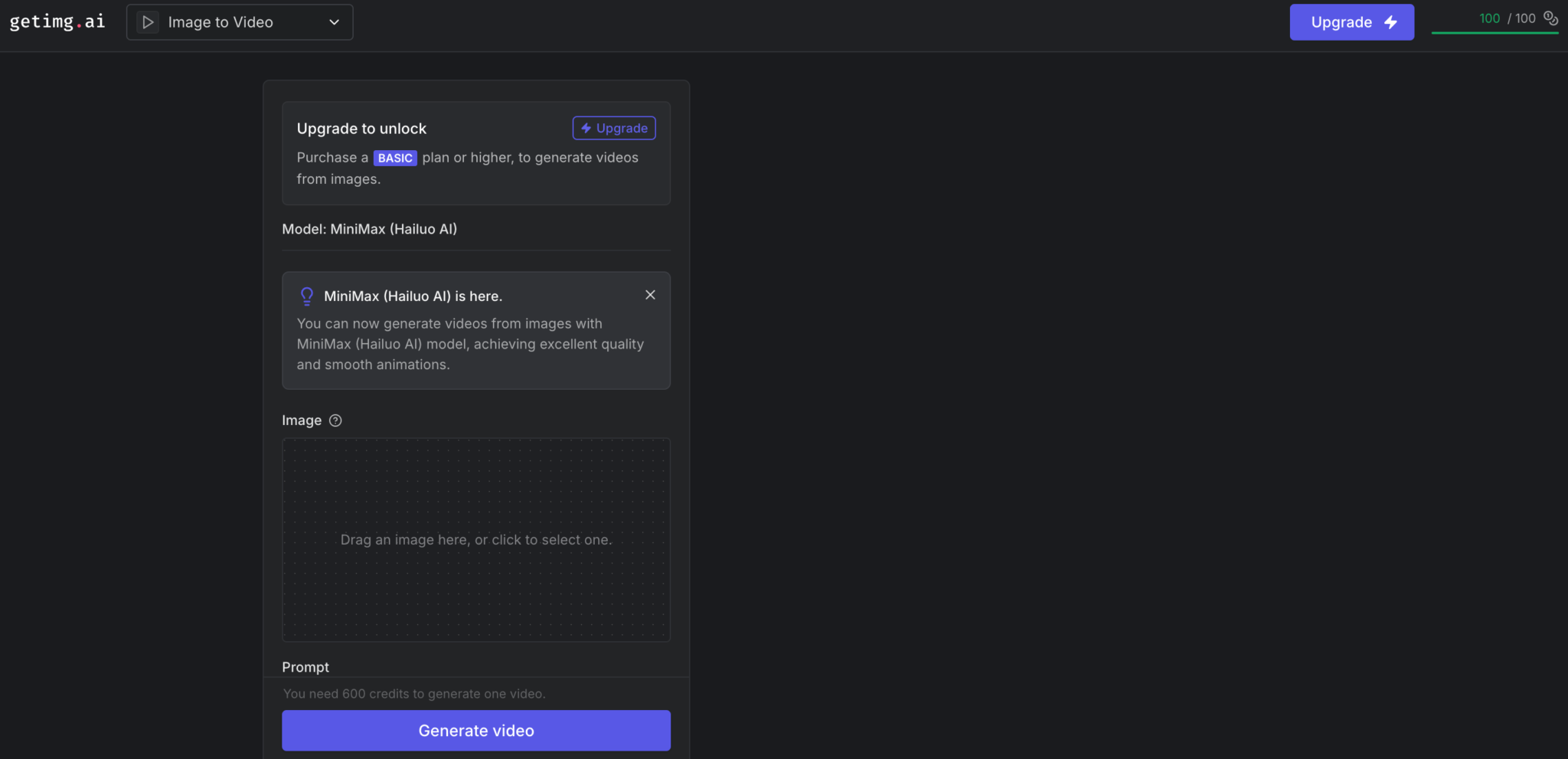Screen dimensions: 1568x759
Task: Click the green credits progress bar
Action: point(1494,33)
